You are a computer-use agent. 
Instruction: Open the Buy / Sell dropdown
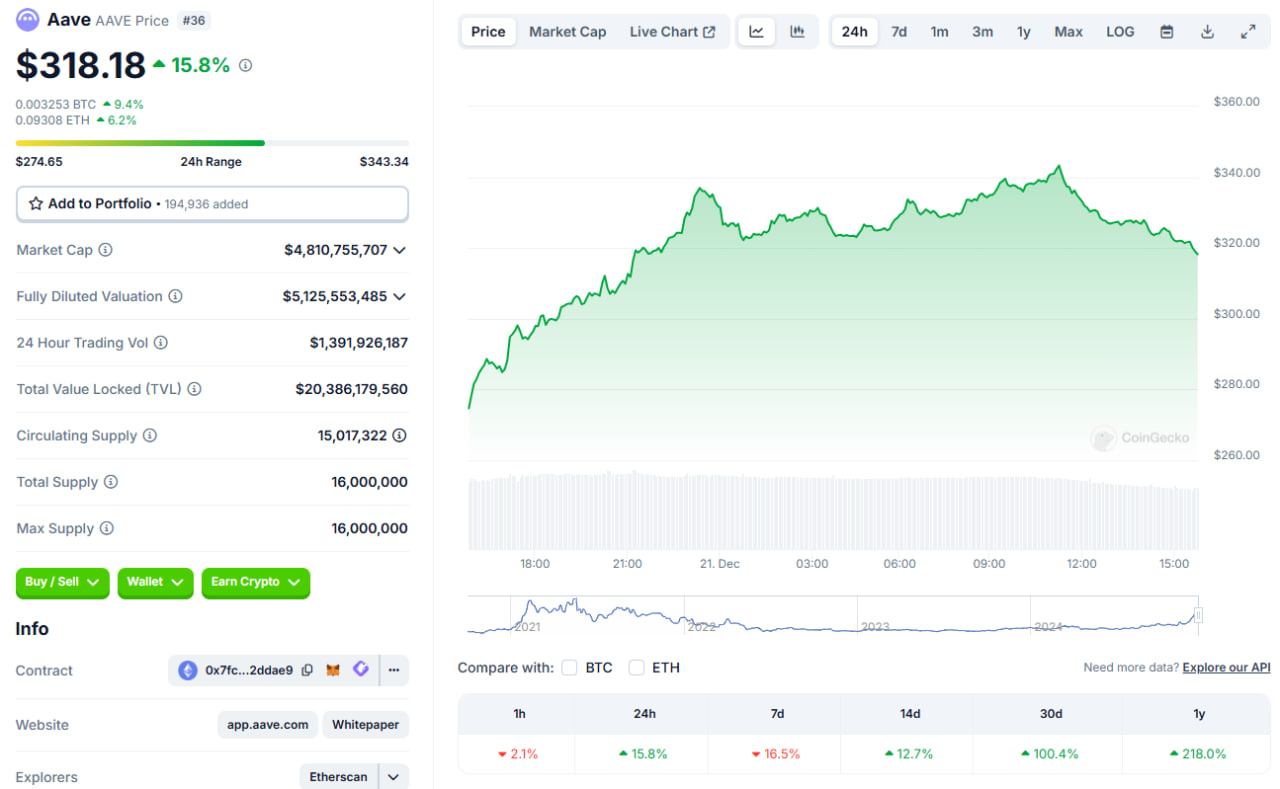[x=62, y=583]
